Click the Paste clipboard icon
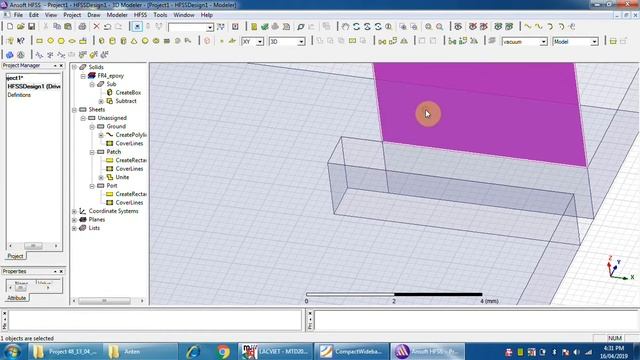640x360 pixels. (68, 27)
